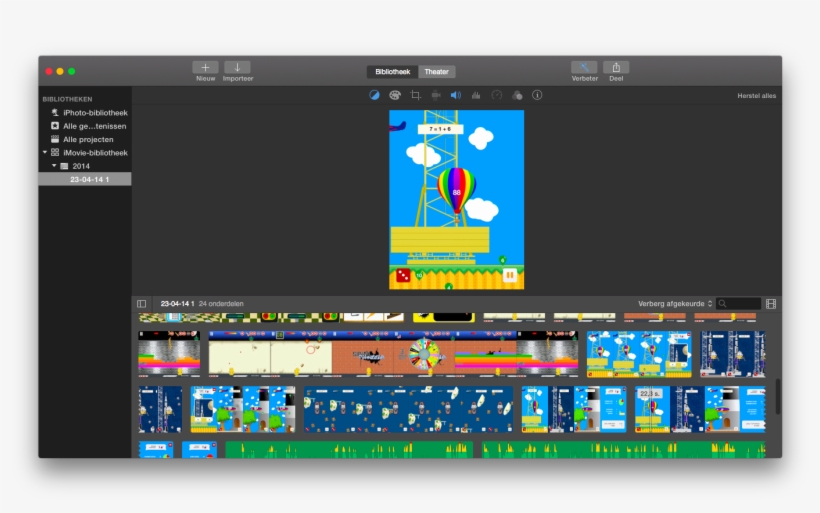Open the filmstrip appearance settings icon
The height and width of the screenshot is (513, 820).
771,304
